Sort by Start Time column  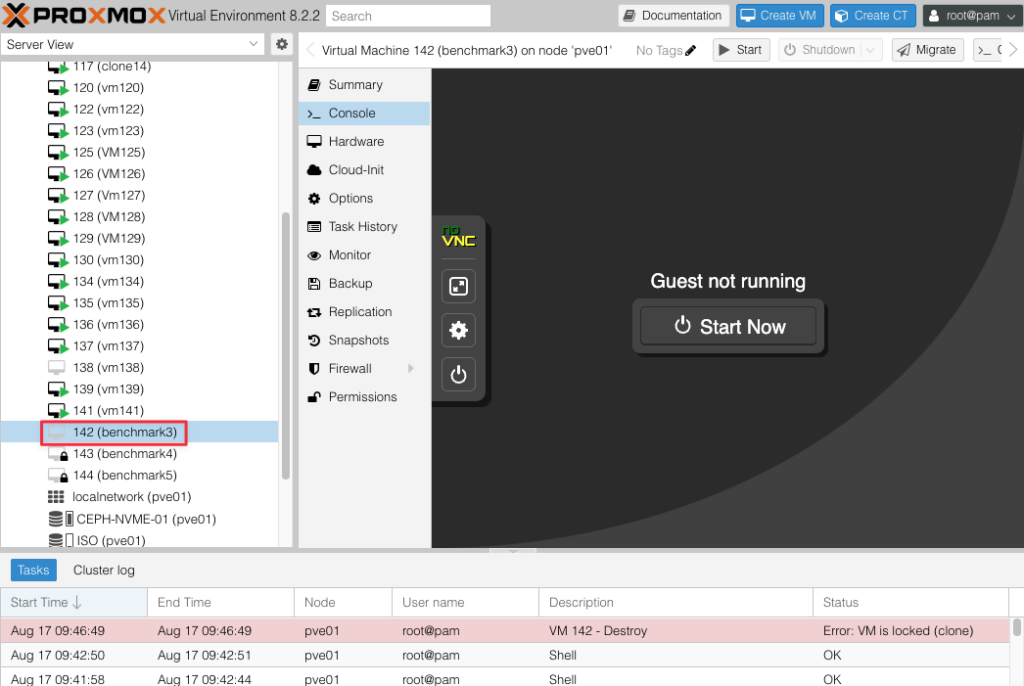pyautogui.click(x=74, y=602)
